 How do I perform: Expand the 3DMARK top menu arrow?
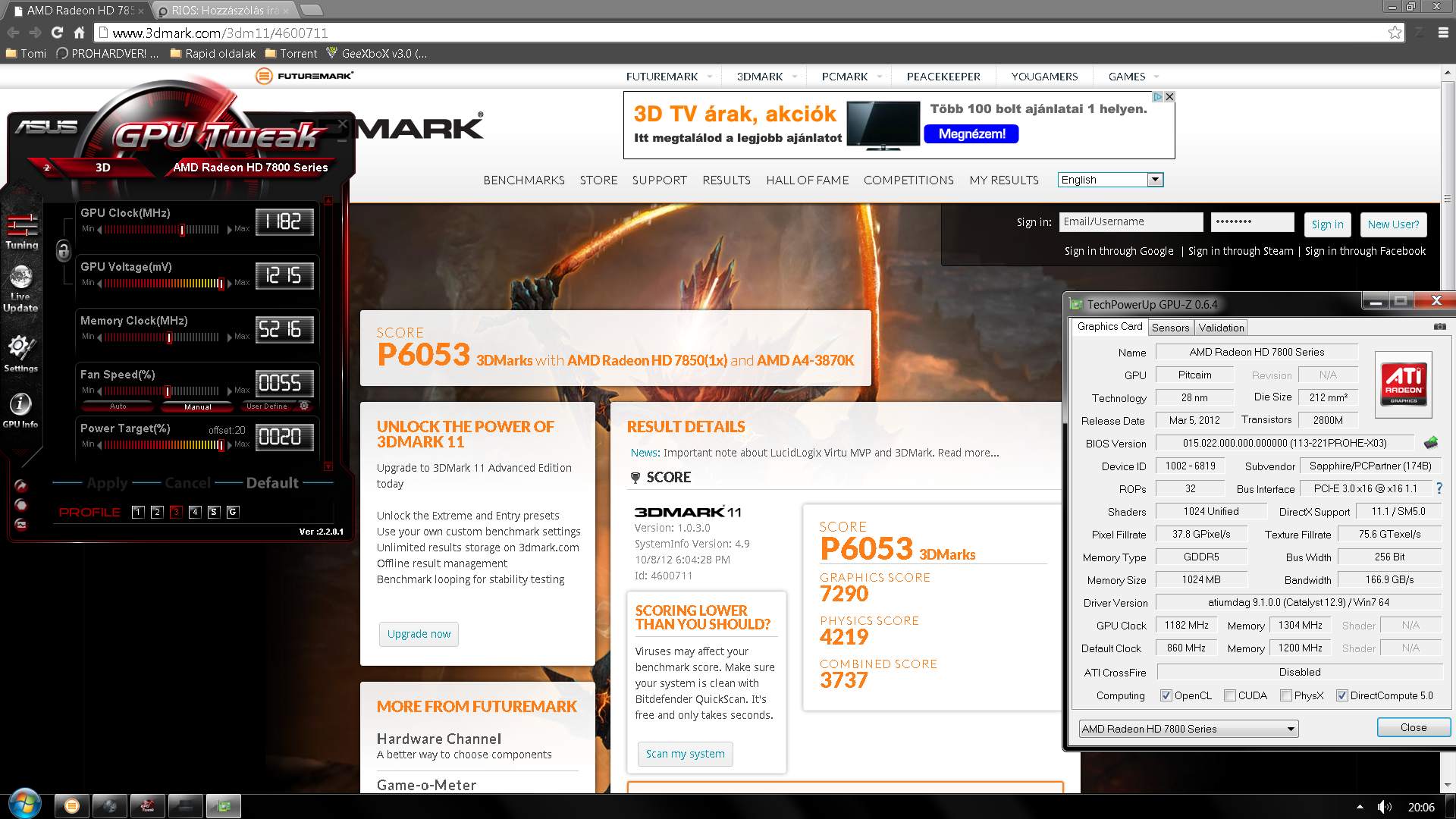click(x=794, y=77)
